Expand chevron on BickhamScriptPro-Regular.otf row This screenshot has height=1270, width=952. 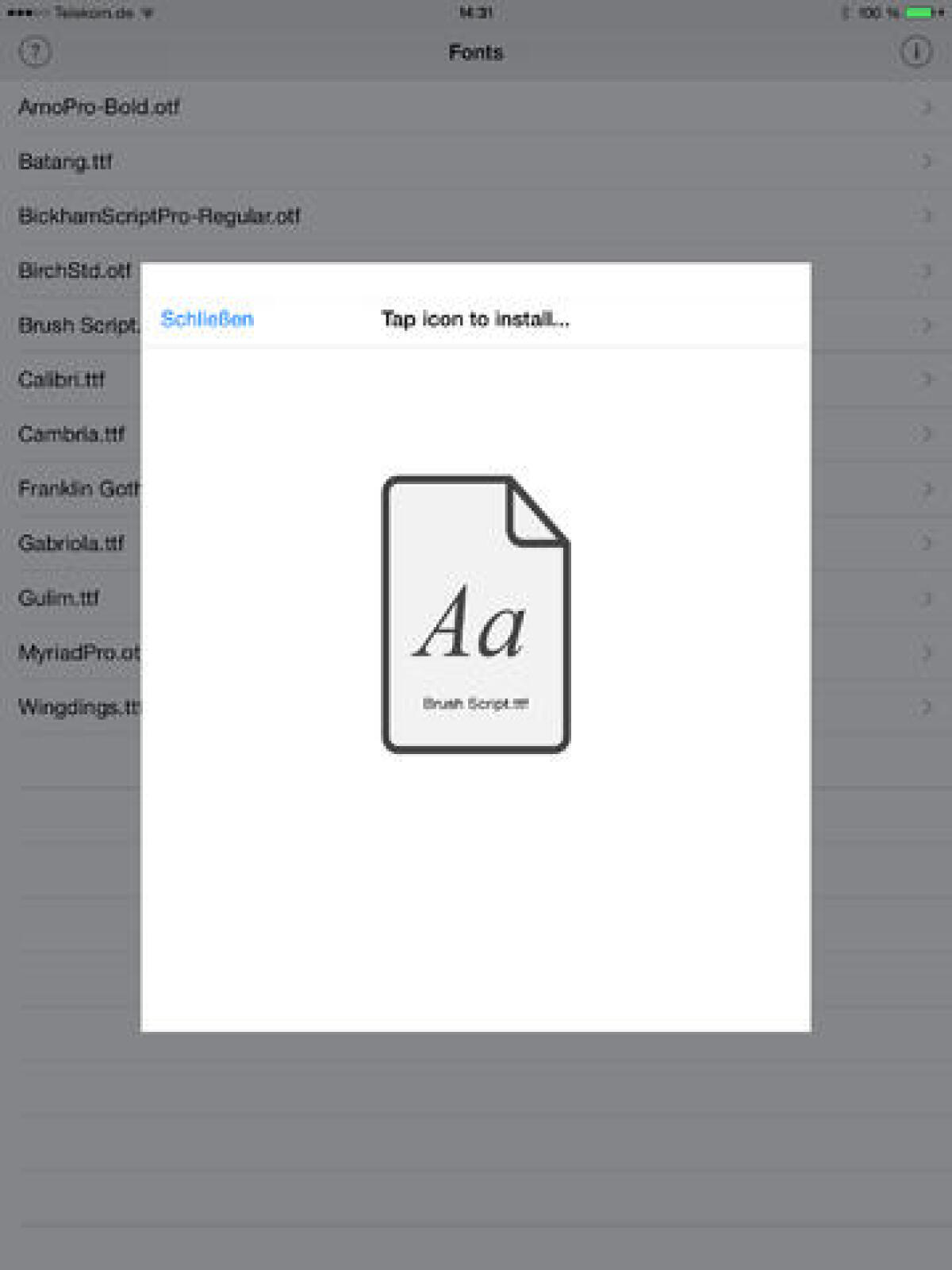[x=926, y=216]
